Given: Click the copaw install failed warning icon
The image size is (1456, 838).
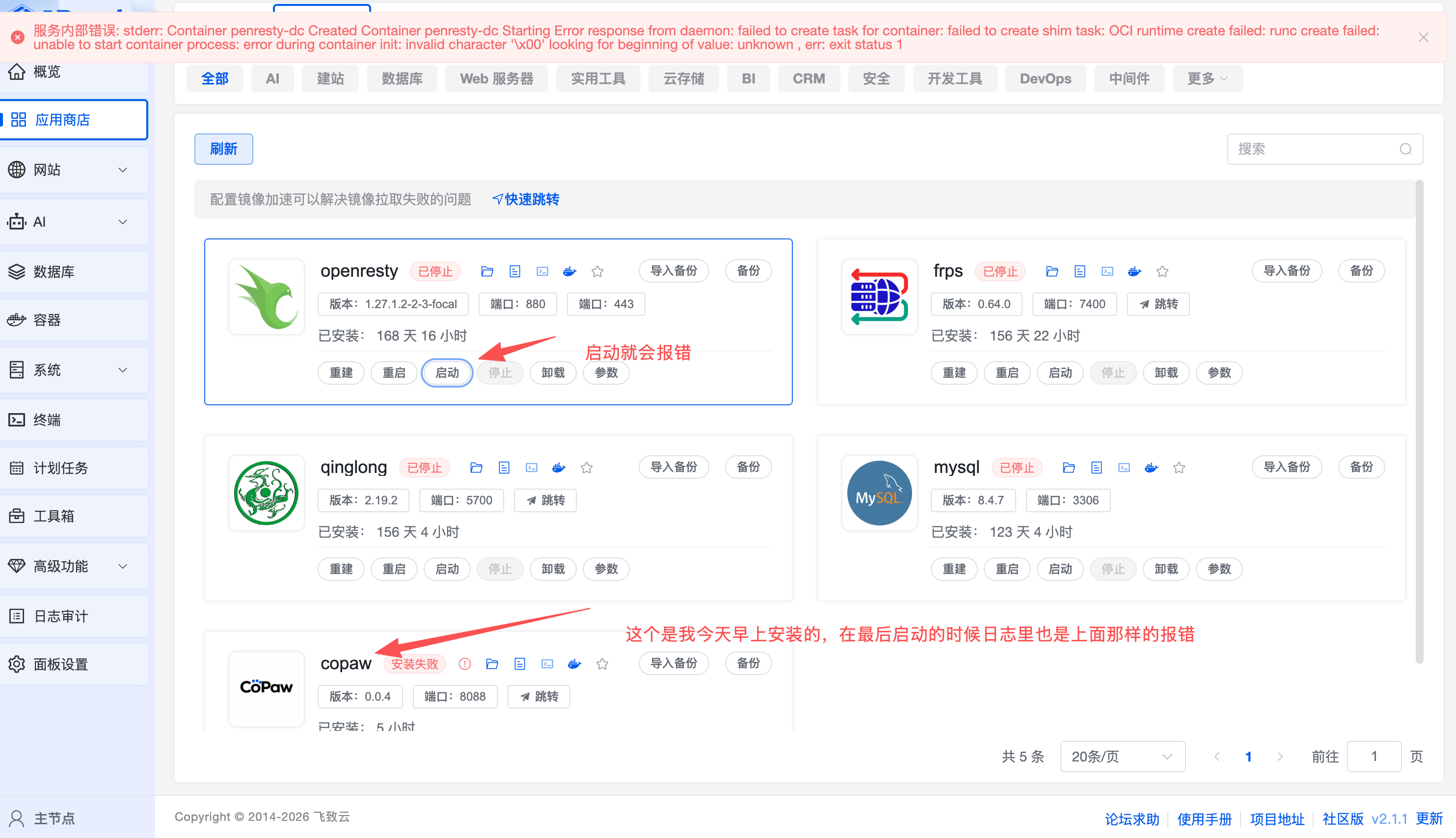Looking at the screenshot, I should [x=464, y=664].
